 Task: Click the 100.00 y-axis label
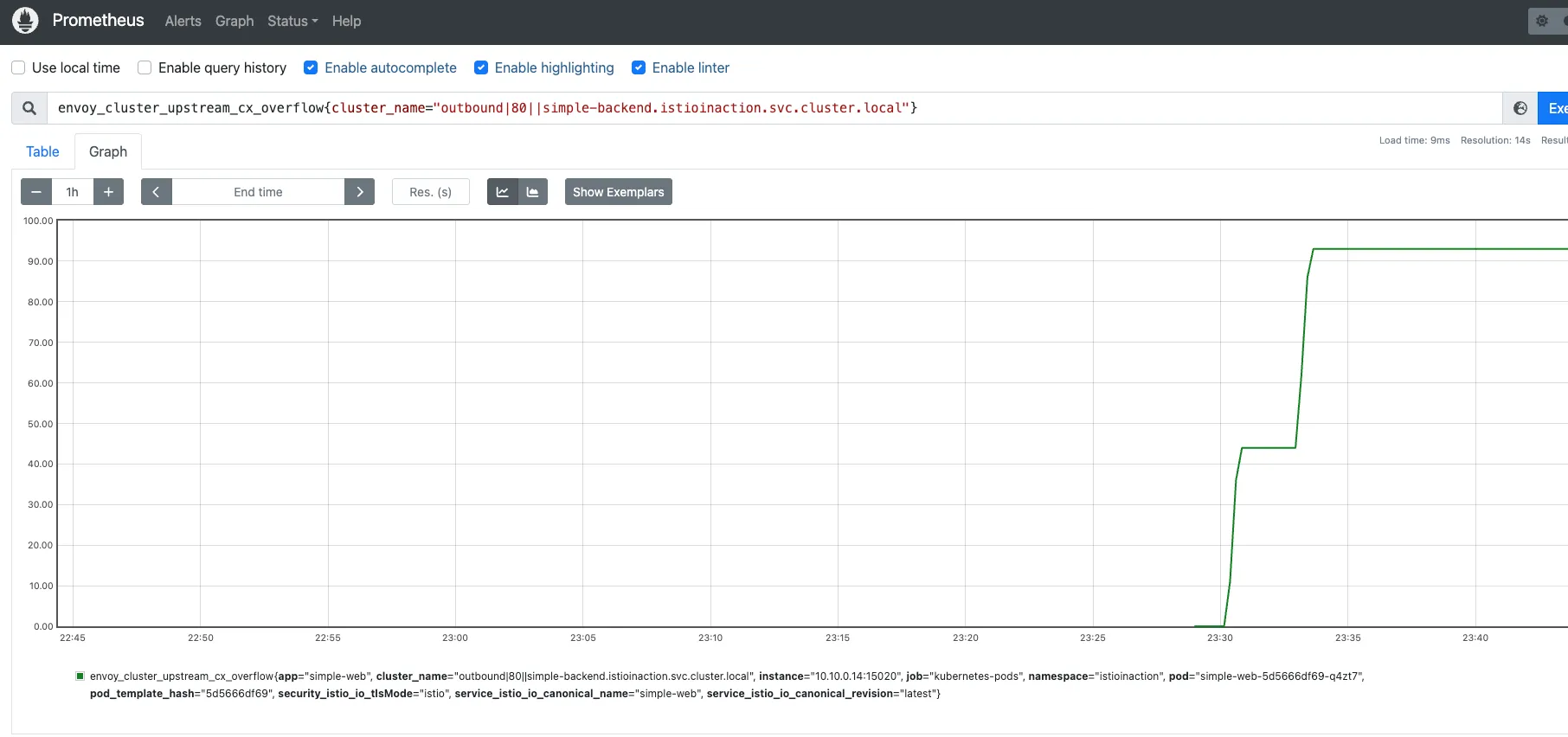tap(38, 221)
